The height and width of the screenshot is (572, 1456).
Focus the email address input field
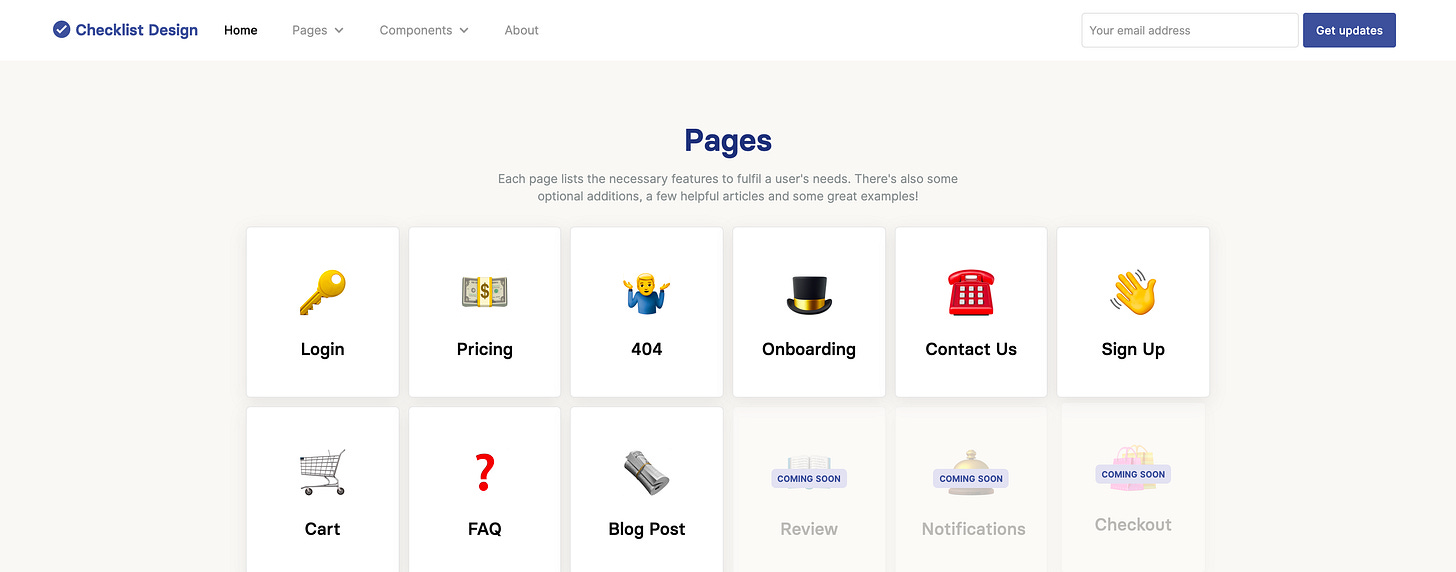coord(1190,30)
